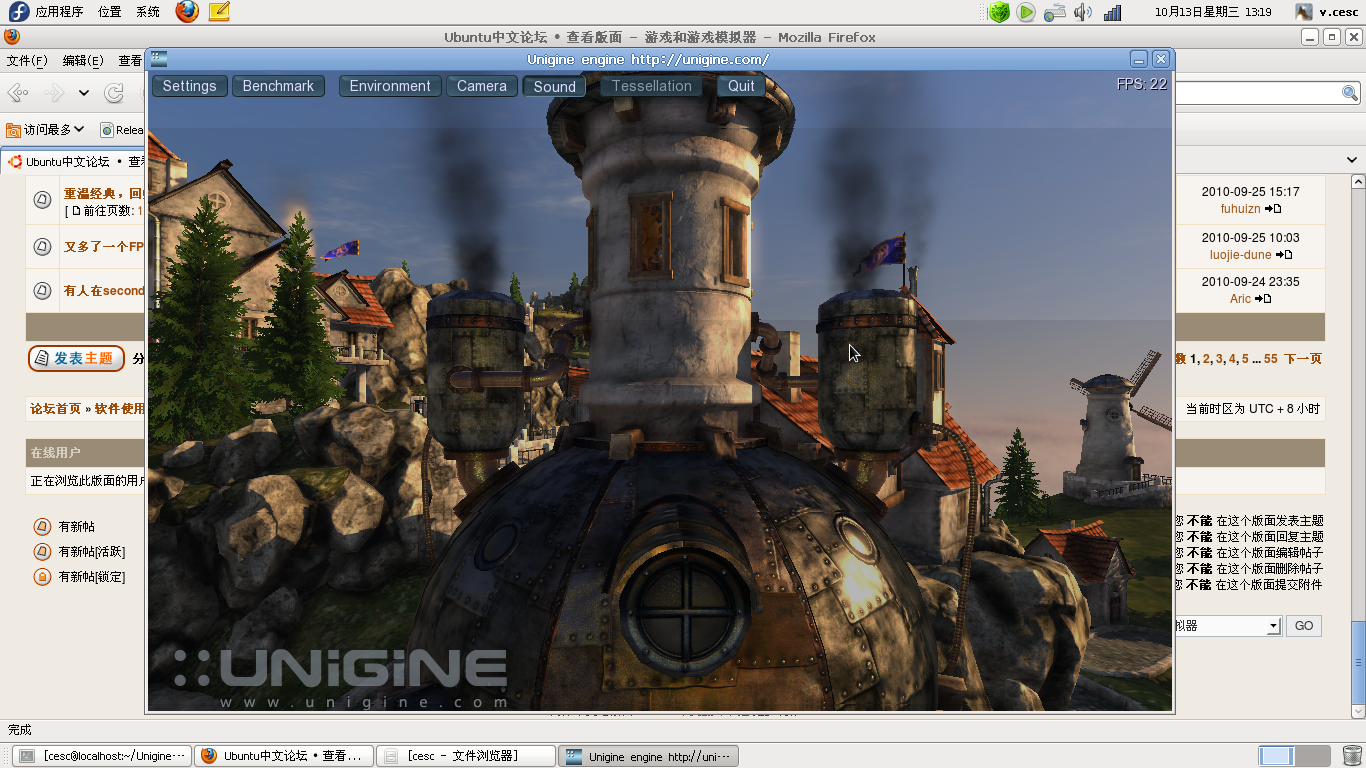Open the yellow sticky note launcher
Screen dimensions: 1366x768
[x=219, y=12]
